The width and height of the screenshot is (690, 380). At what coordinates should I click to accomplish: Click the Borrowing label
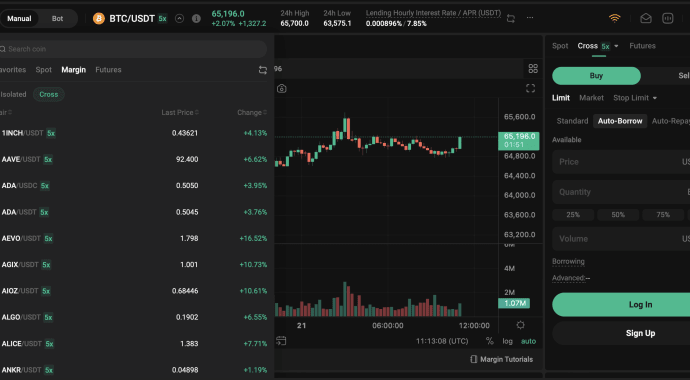click(568, 261)
